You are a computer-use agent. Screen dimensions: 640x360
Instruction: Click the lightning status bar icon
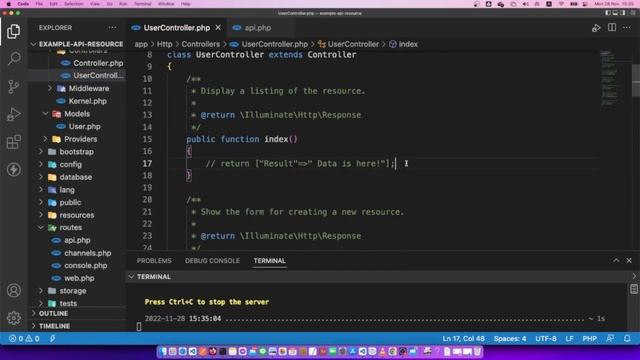click(53, 338)
